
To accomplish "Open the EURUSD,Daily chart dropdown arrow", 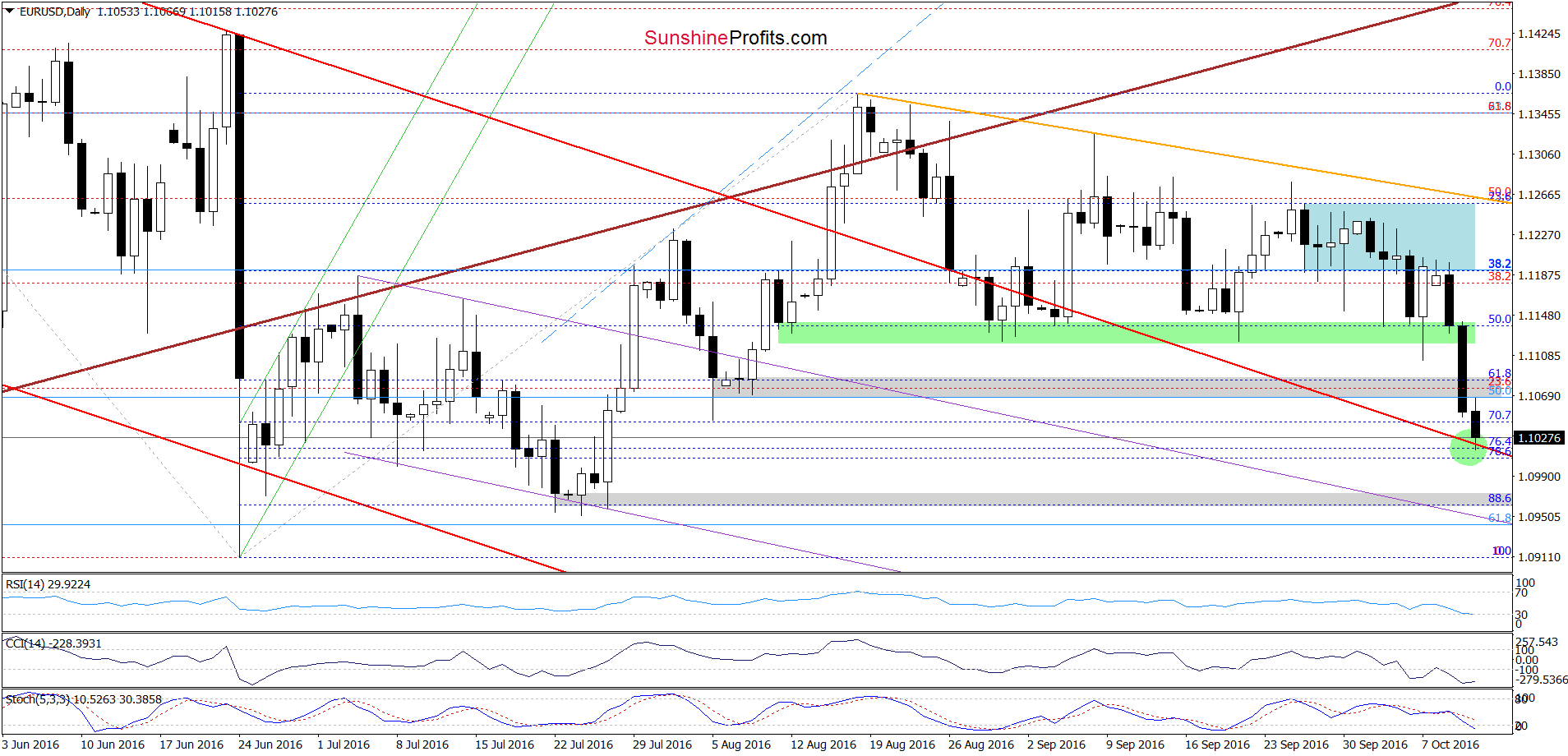I will [x=10, y=12].
